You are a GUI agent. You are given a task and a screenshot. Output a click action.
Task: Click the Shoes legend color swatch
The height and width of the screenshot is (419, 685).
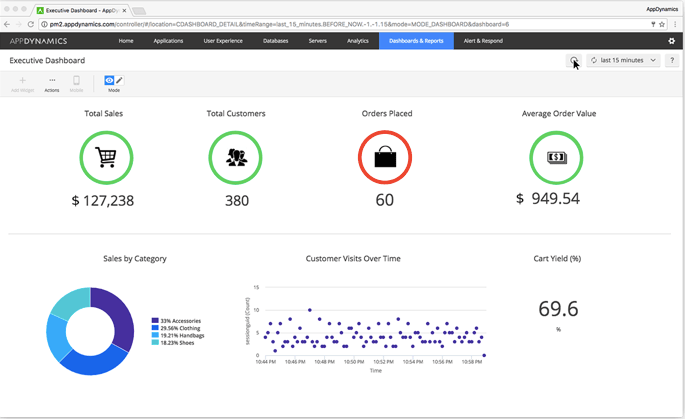pyautogui.click(x=154, y=342)
